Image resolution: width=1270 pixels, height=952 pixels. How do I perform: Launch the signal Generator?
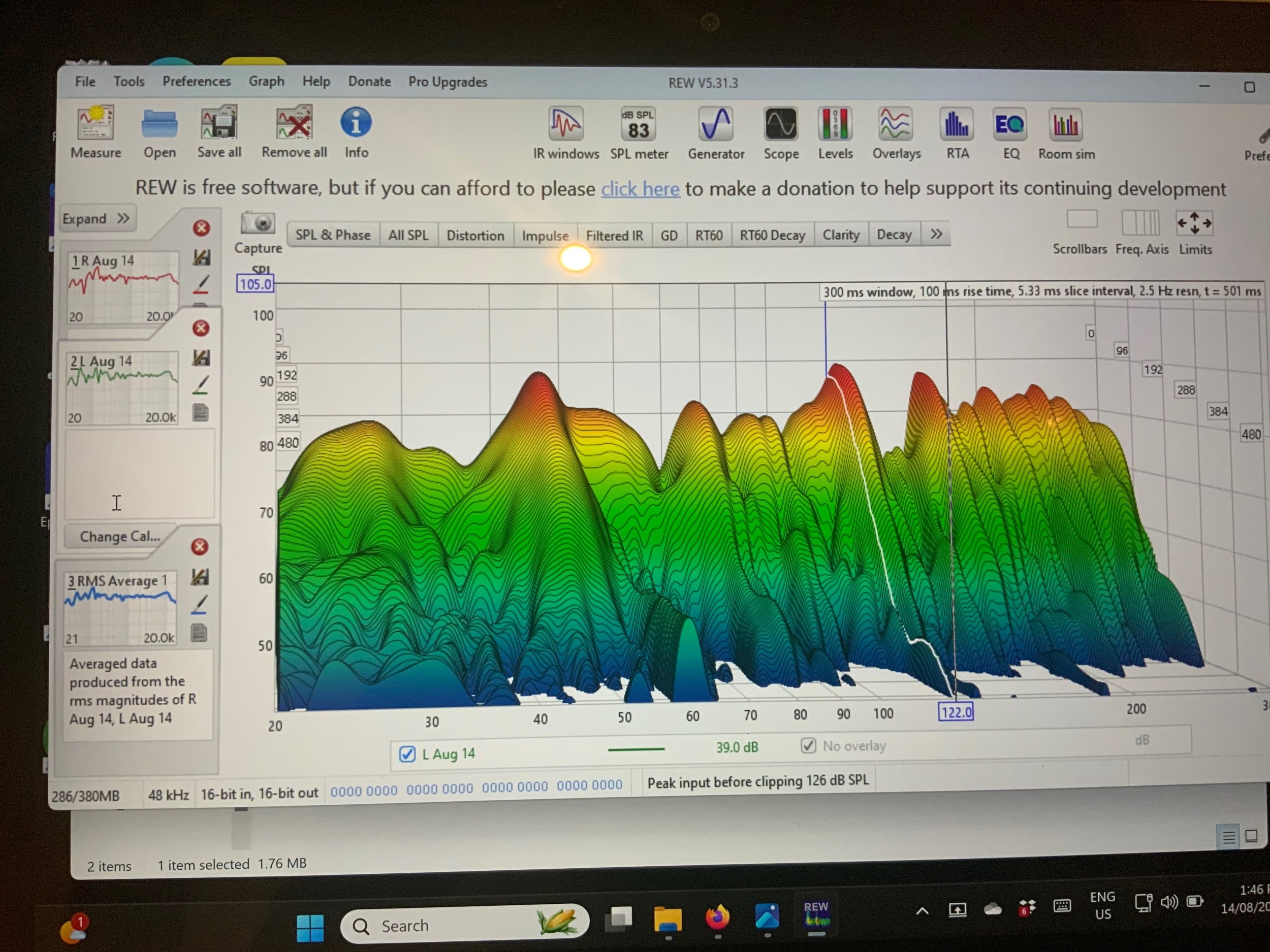(x=715, y=124)
